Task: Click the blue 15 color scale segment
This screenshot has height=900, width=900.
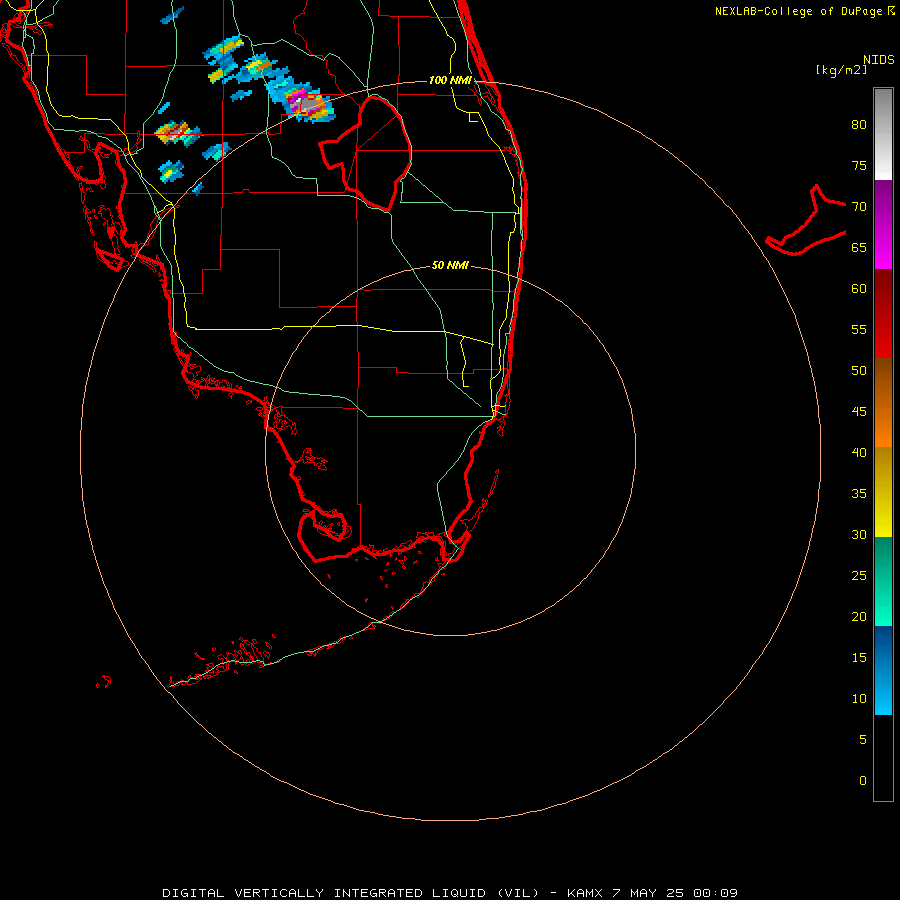Action: [x=883, y=670]
